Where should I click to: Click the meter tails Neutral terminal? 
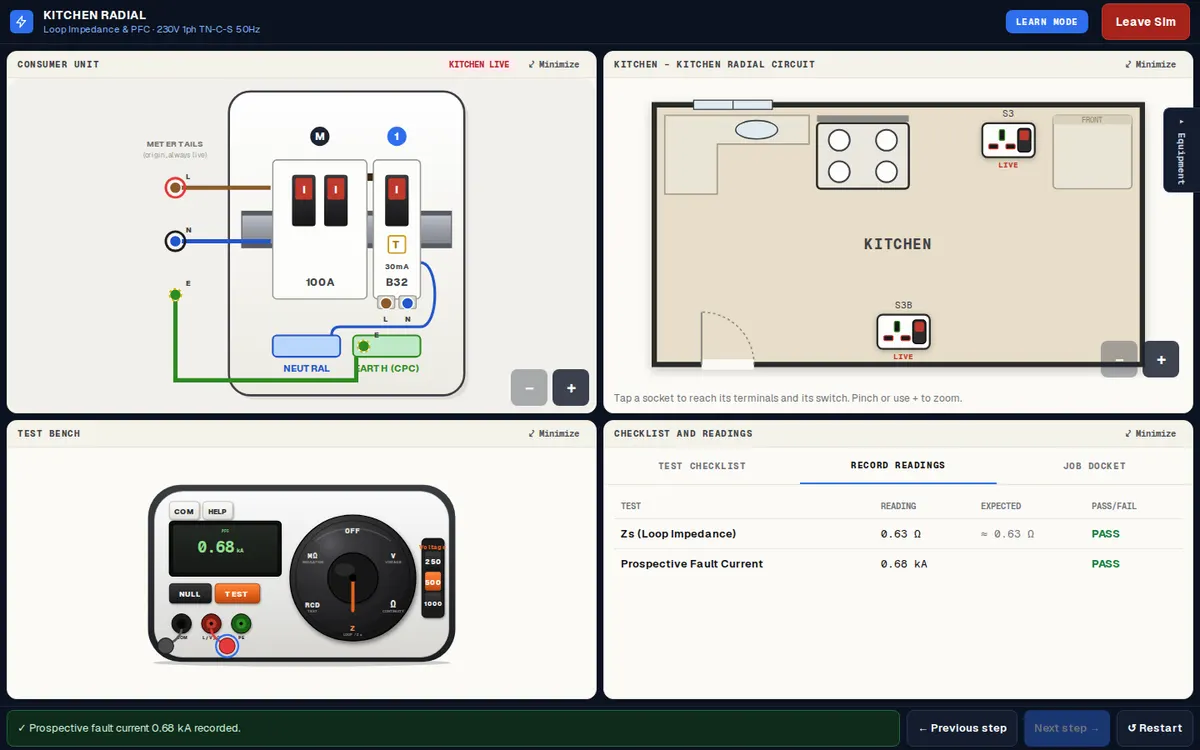pos(175,241)
